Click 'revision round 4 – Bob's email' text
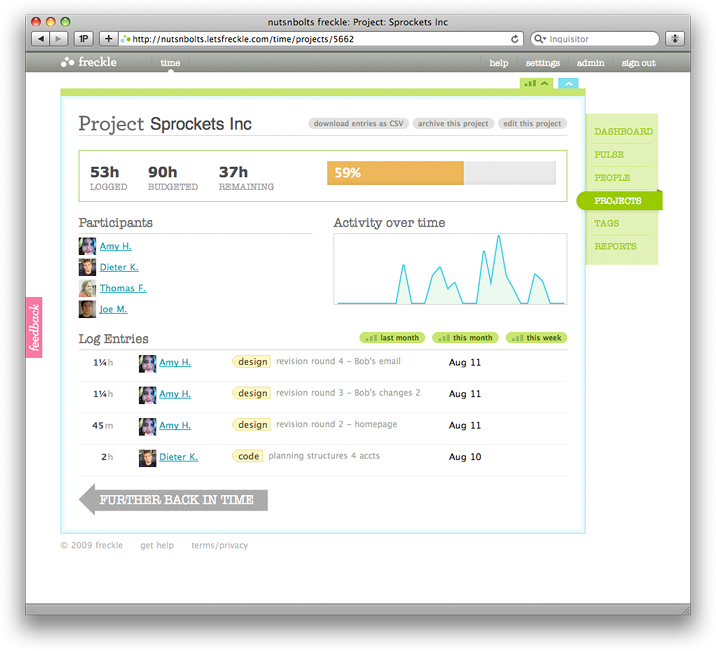Screen dimensions: 716x651 click(338, 361)
